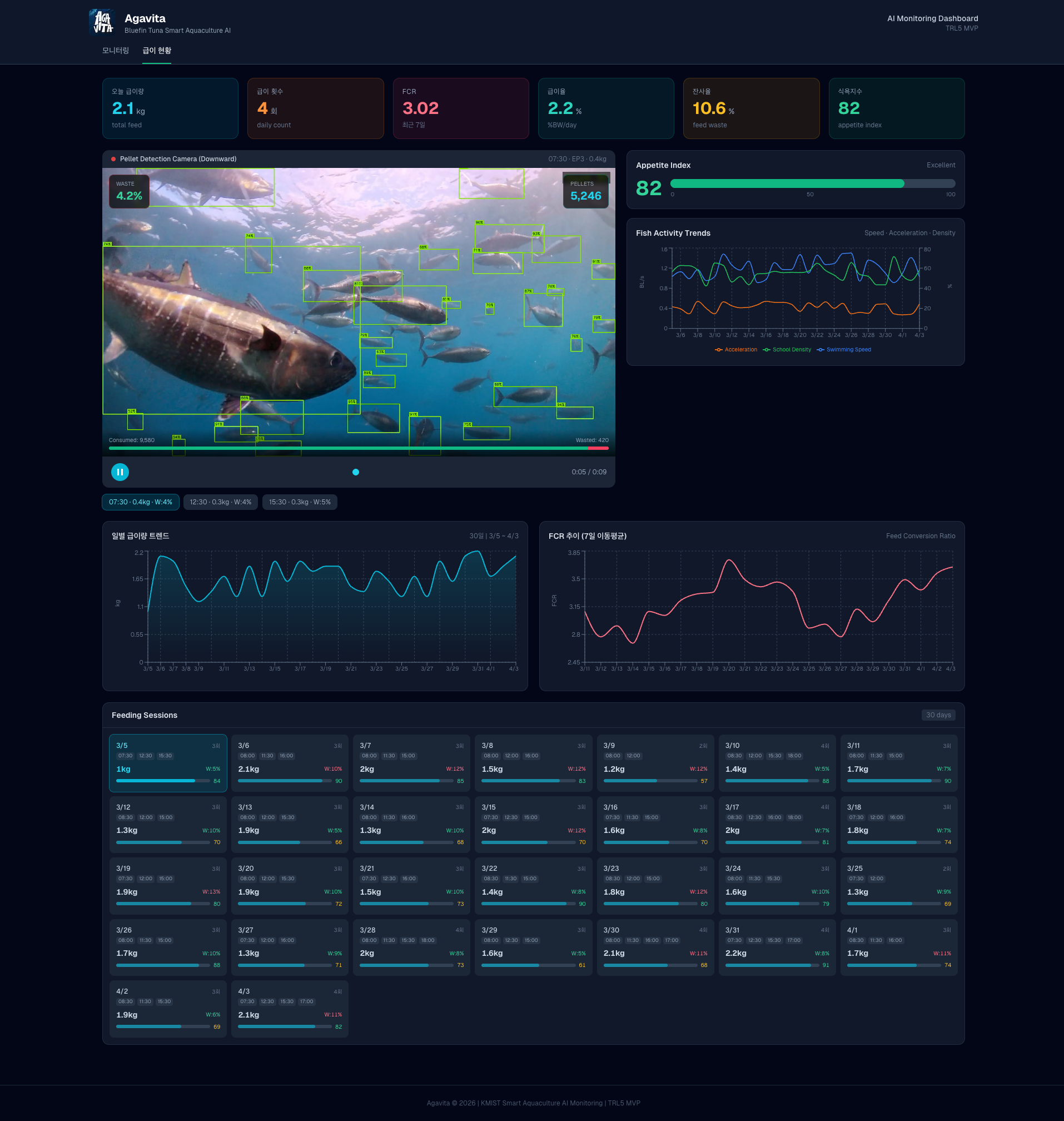View the 3/27 feeding session card
Image resolution: width=1064 pixels, height=1121 pixels.
coord(290,948)
